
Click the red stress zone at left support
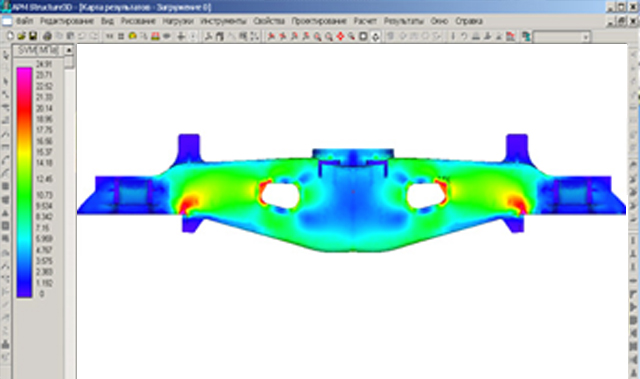tap(189, 204)
